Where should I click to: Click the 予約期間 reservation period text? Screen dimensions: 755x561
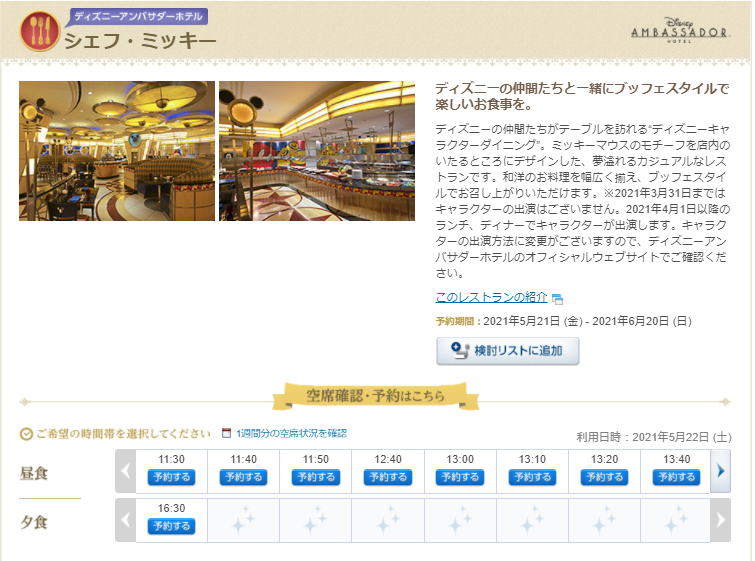pyautogui.click(x=564, y=321)
